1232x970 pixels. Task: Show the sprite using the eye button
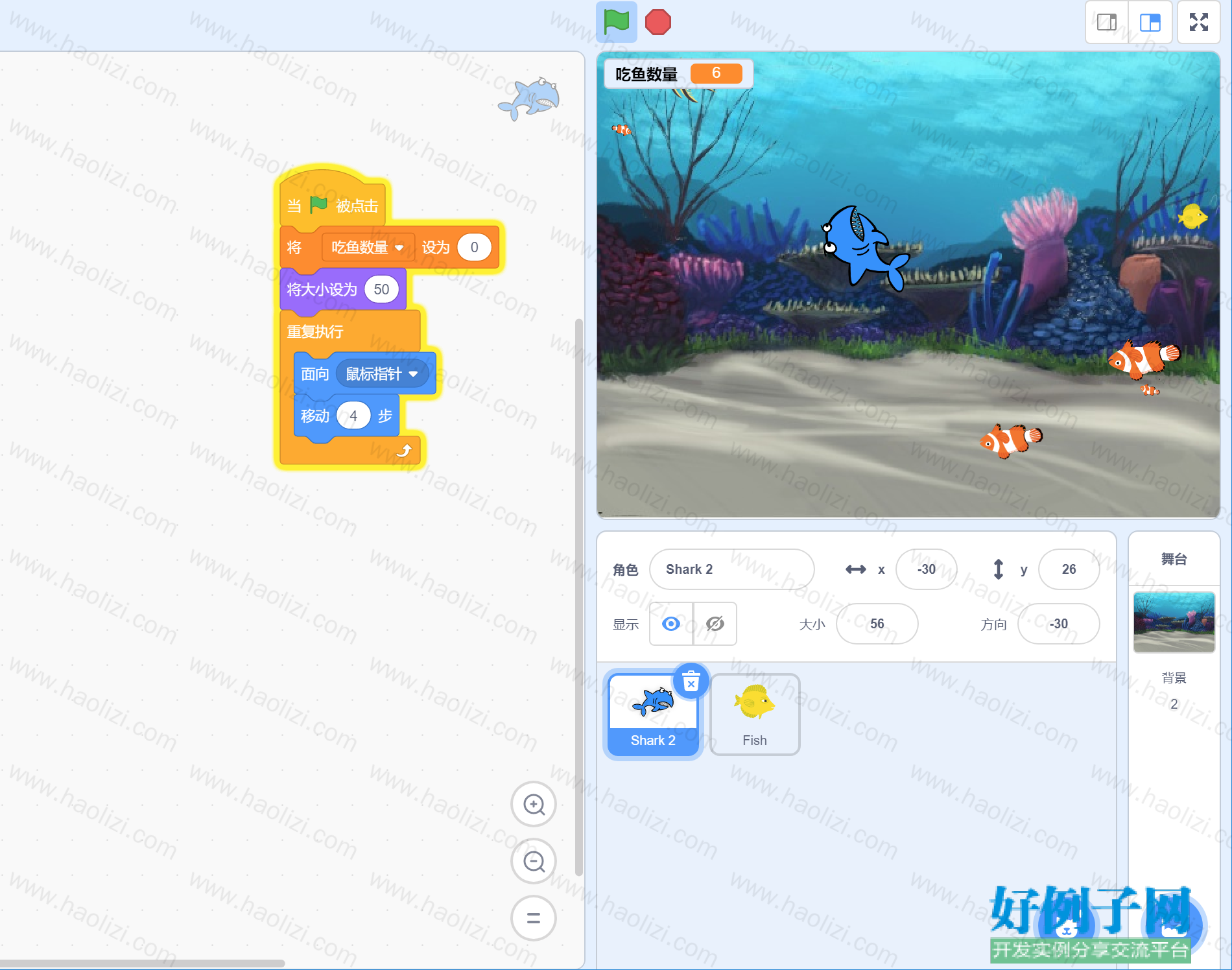click(x=671, y=624)
